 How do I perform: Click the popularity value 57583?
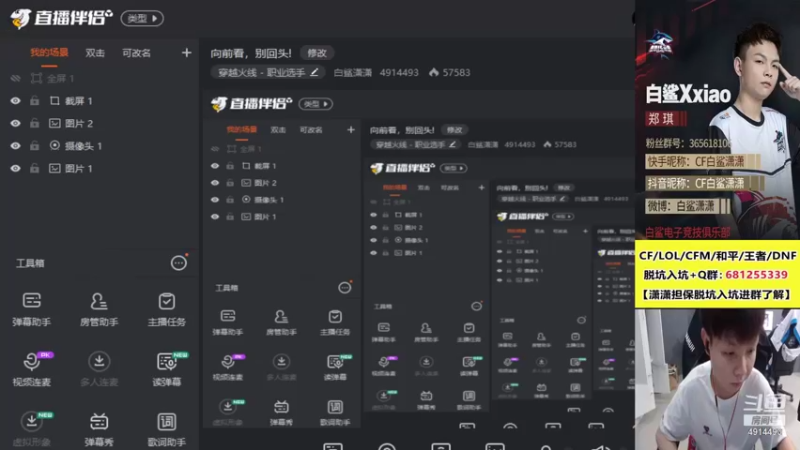coord(457,72)
